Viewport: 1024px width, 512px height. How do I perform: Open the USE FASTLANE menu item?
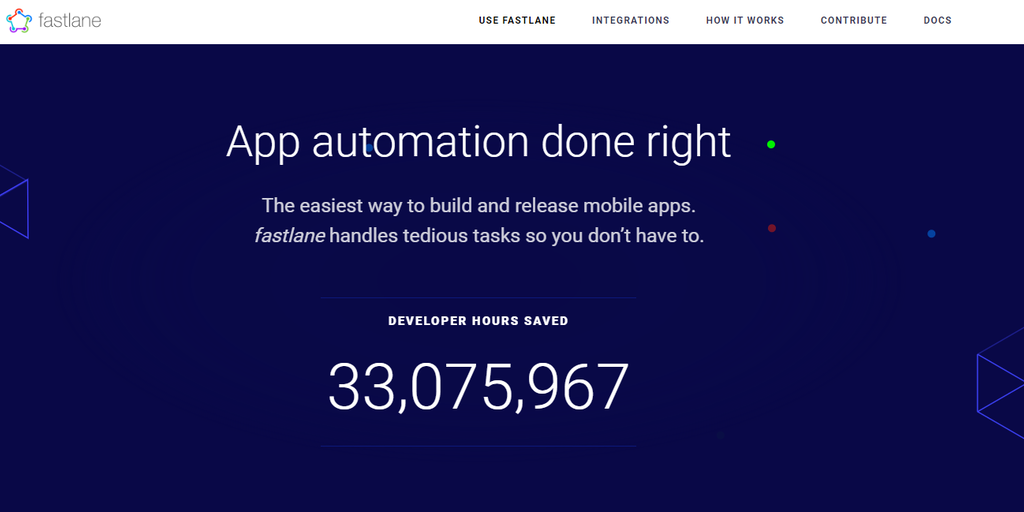[517, 20]
